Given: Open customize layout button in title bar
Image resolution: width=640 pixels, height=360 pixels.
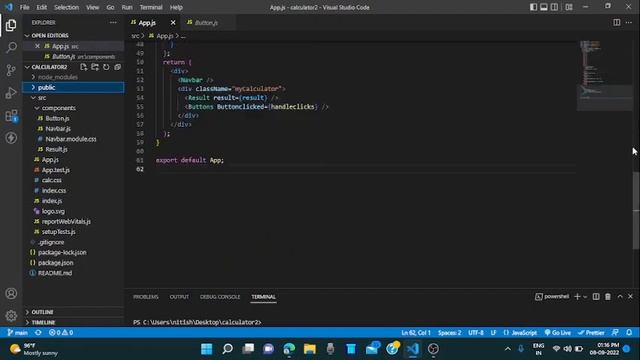Looking at the screenshot, I should click(569, 7).
